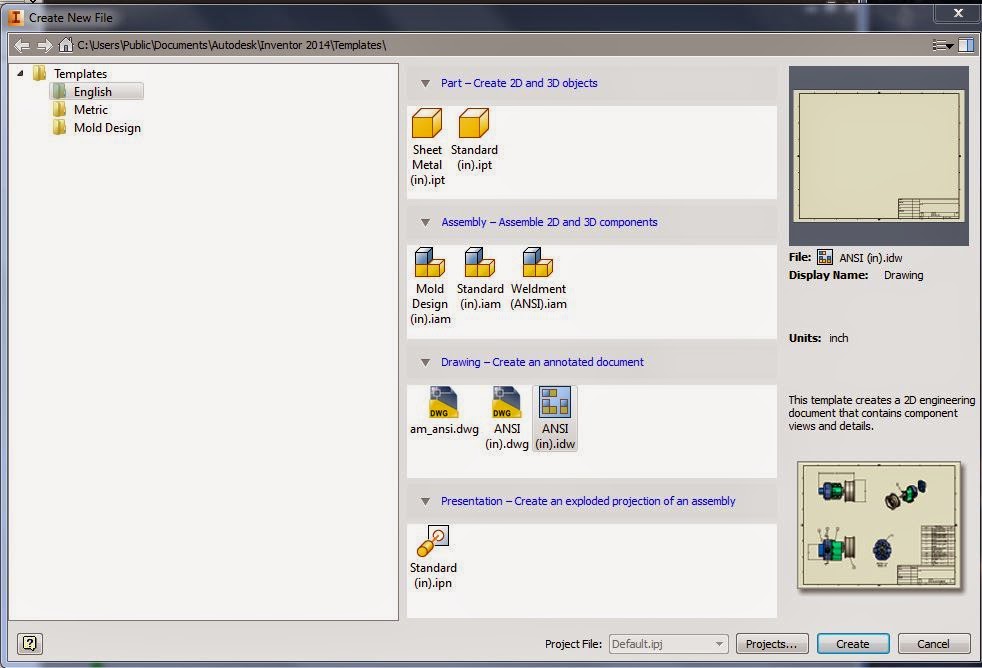Select the Sheet Metal (in).ipt template
982x668 pixels.
[427, 146]
